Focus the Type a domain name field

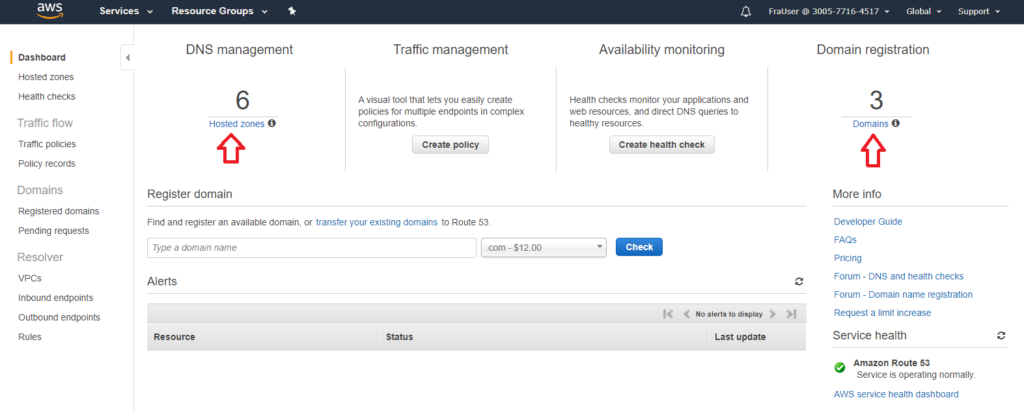click(x=311, y=247)
